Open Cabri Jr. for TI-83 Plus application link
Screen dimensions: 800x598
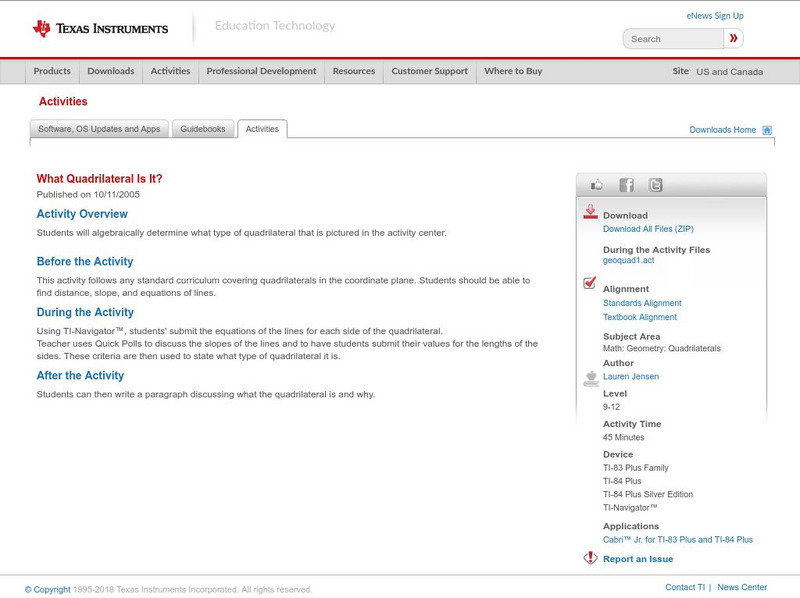click(678, 540)
